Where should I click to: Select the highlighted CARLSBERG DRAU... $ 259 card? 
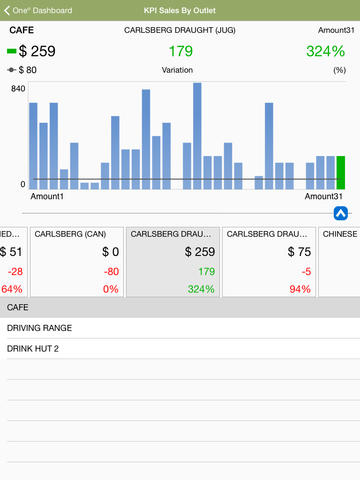pyautogui.click(x=173, y=262)
